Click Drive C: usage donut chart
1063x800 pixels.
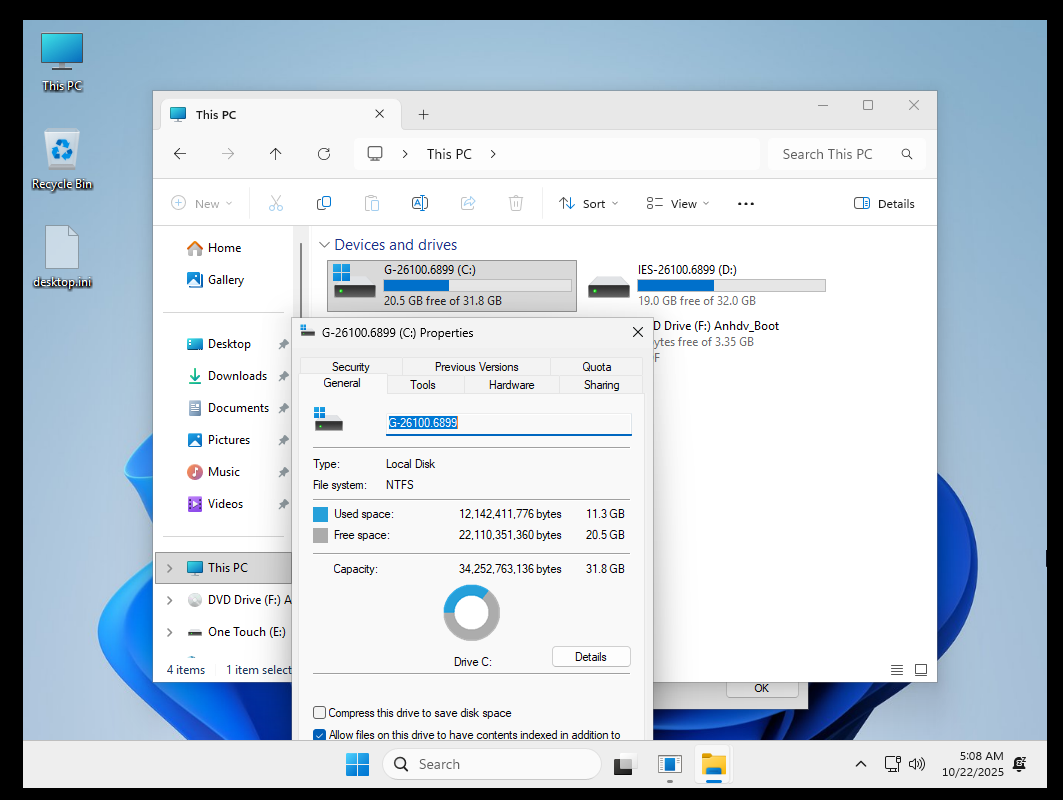472,613
